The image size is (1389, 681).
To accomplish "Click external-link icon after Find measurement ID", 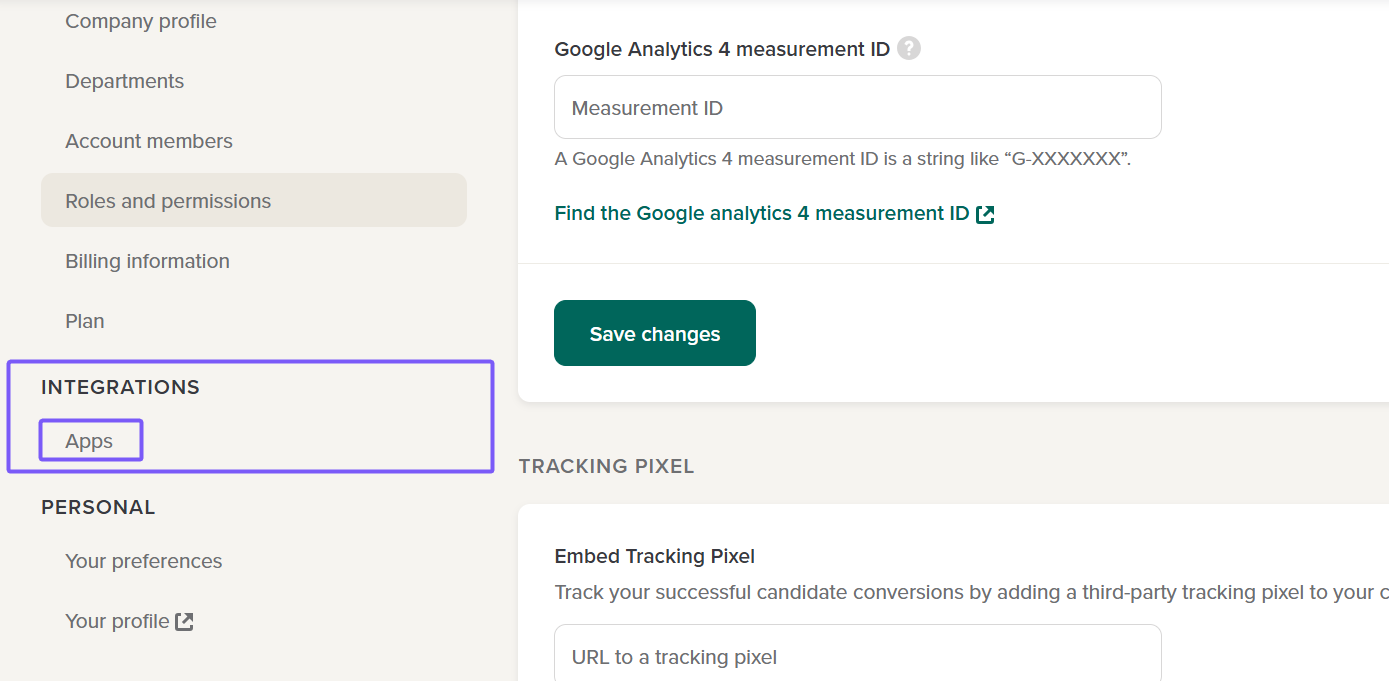I will tap(985, 214).
